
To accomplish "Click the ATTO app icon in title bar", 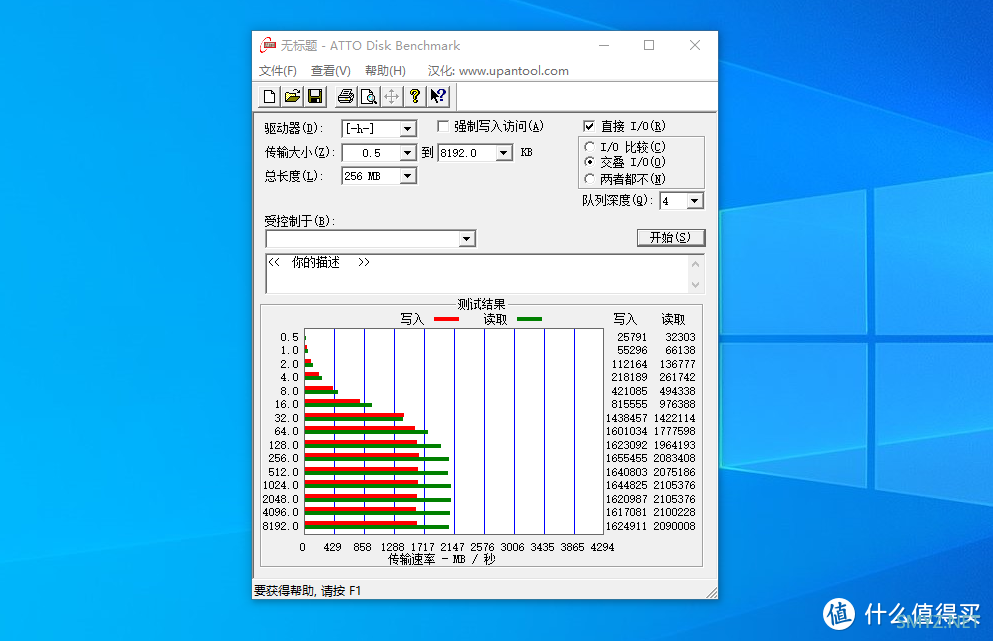I will [x=268, y=46].
